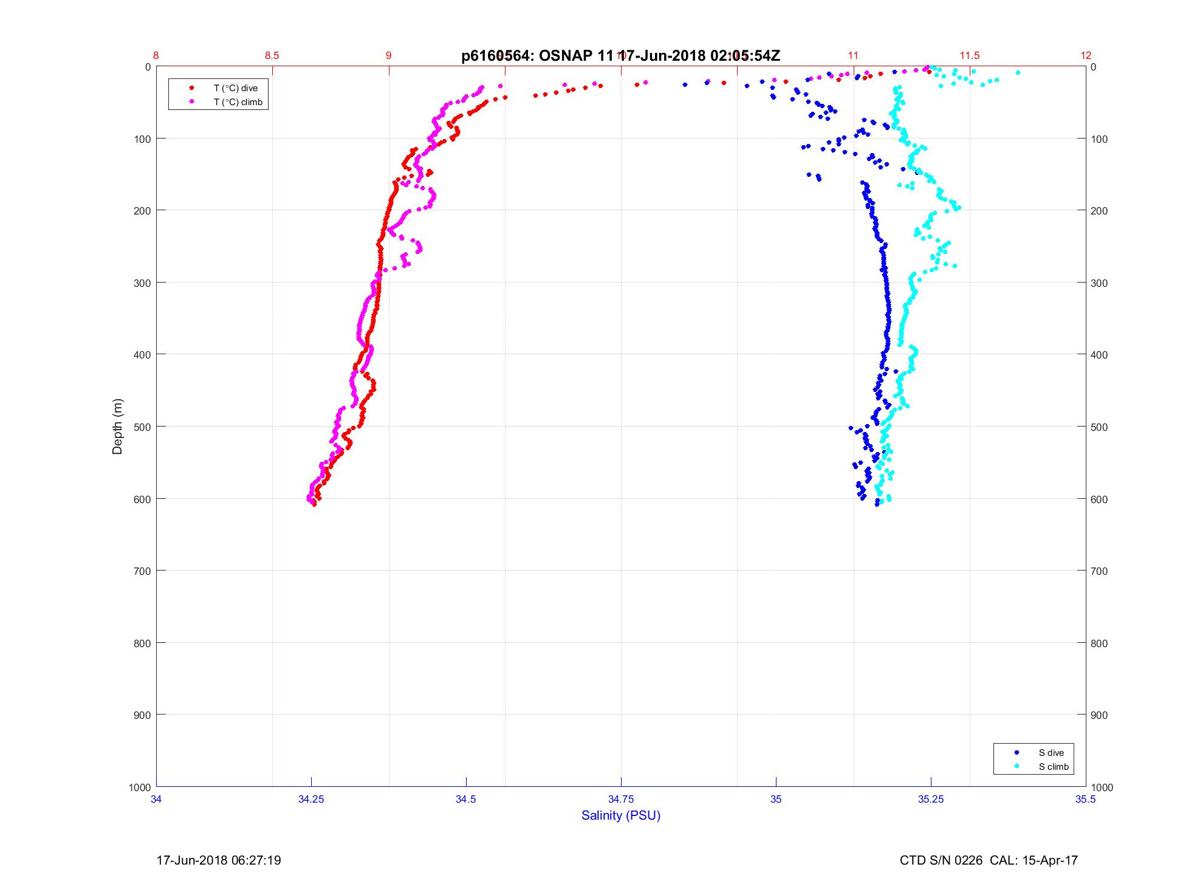
Task: Click the cyan marker beside S climb
Action: tap(1017, 766)
